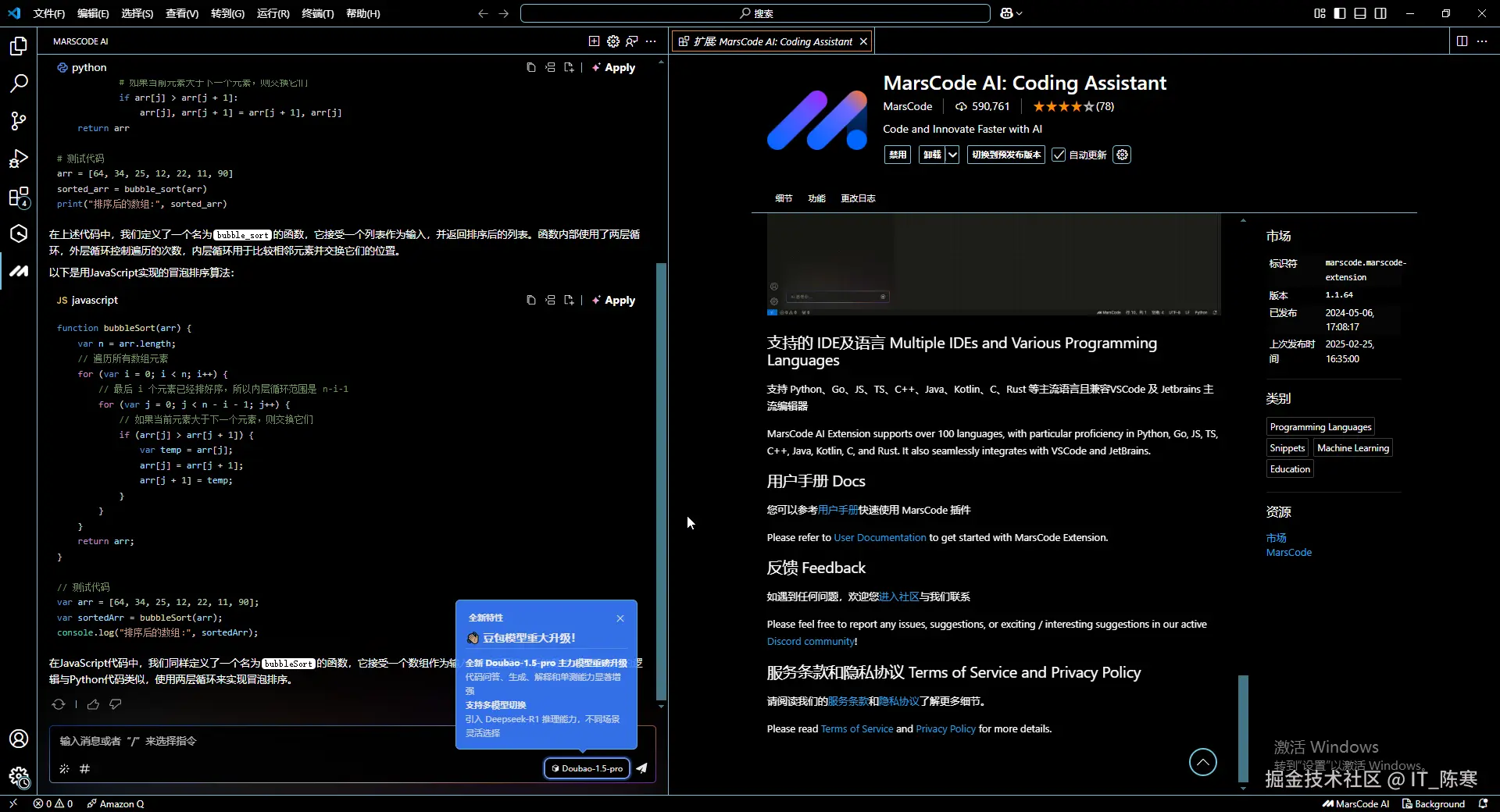This screenshot has height=812, width=1500.
Task: Open the 终端(T) menu
Action: pyautogui.click(x=317, y=13)
